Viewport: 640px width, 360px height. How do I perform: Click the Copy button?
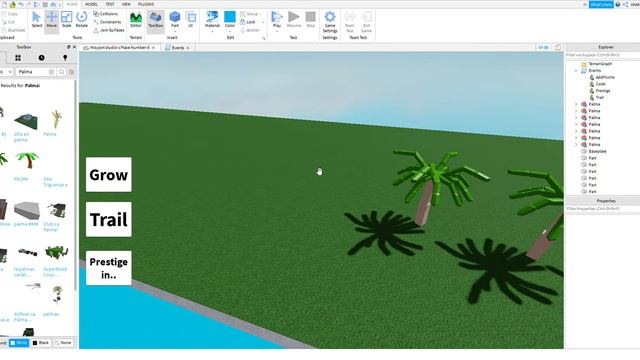[10, 14]
